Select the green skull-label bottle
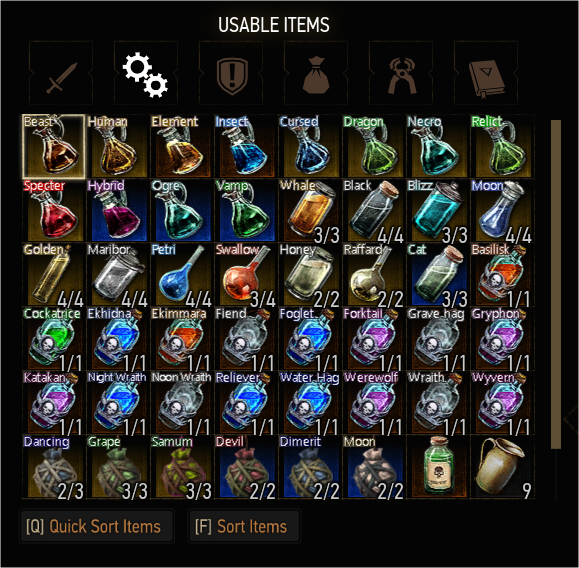This screenshot has width=579, height=568. (x=438, y=467)
